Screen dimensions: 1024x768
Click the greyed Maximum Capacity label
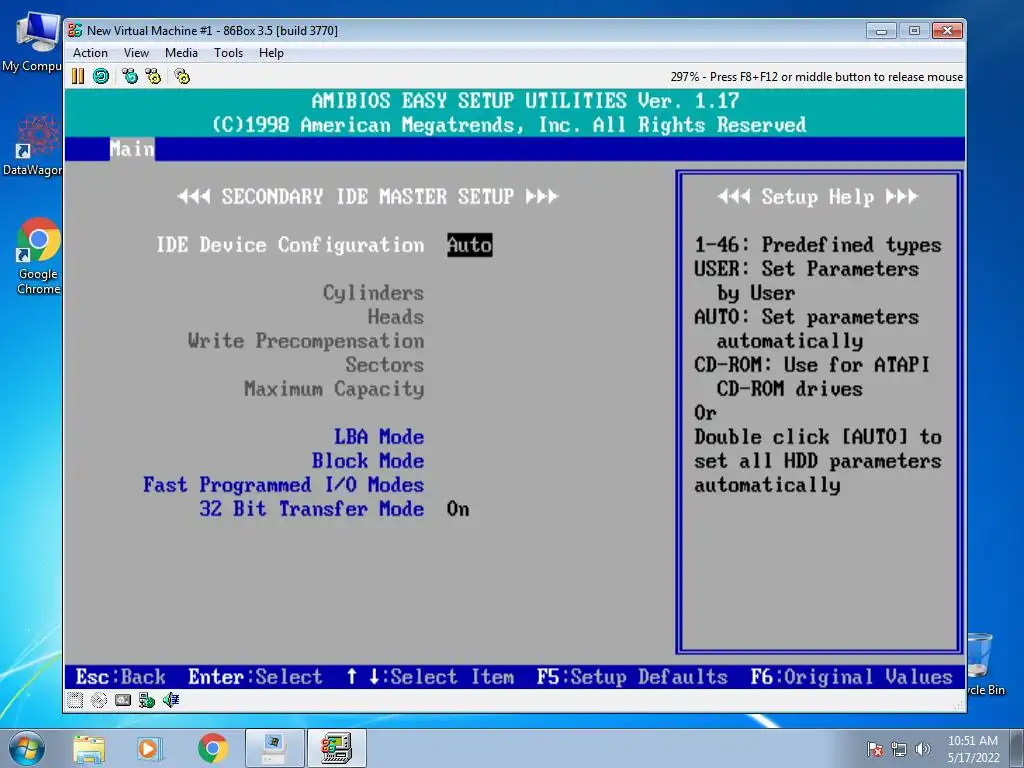pos(334,389)
